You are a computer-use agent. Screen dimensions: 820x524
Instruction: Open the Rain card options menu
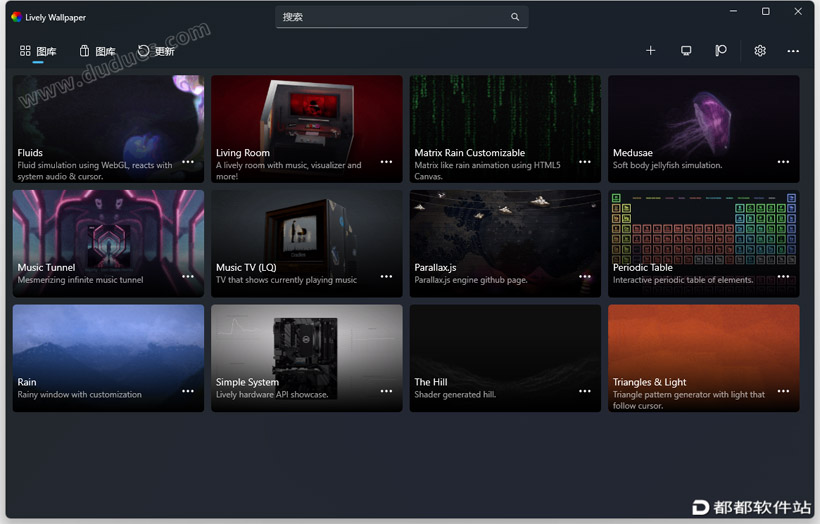[x=188, y=391]
